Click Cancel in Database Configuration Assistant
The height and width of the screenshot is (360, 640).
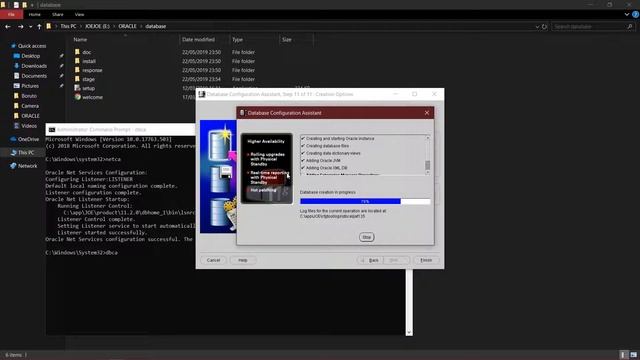[x=213, y=260]
